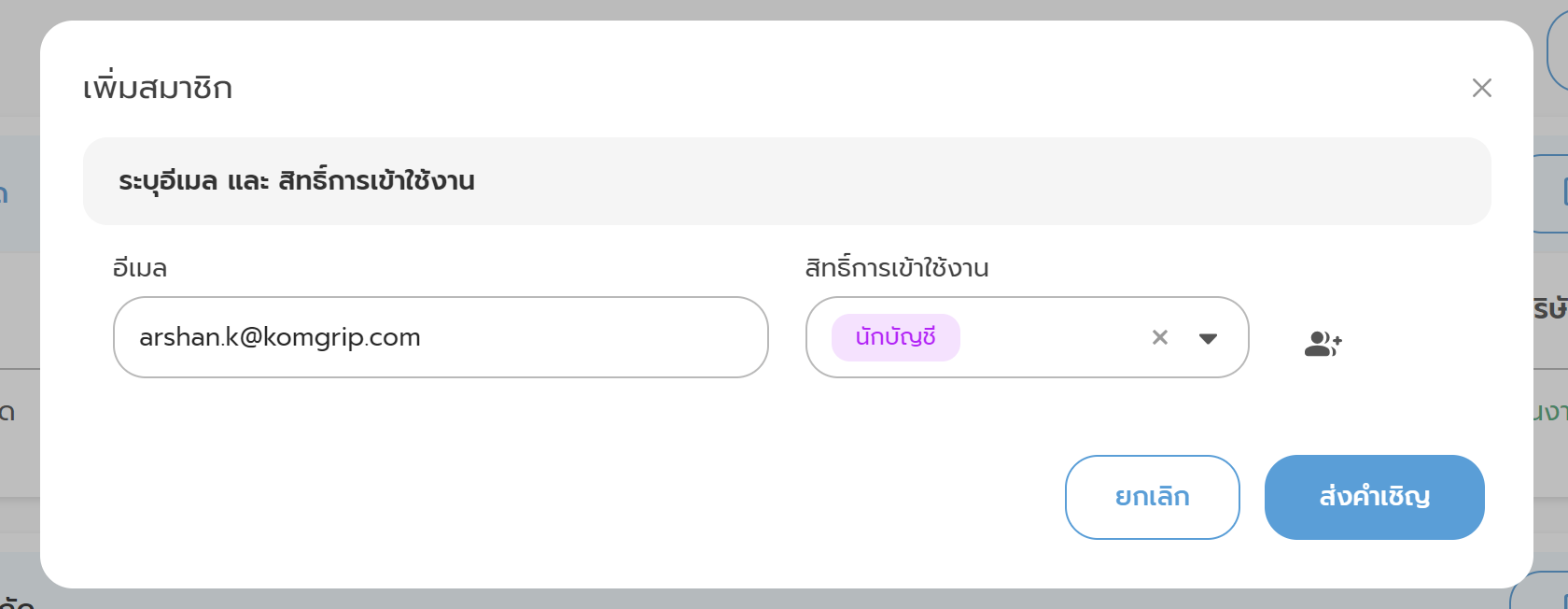Clear the selected นักบัญชี role with X
1568x609 pixels.
tap(1159, 337)
